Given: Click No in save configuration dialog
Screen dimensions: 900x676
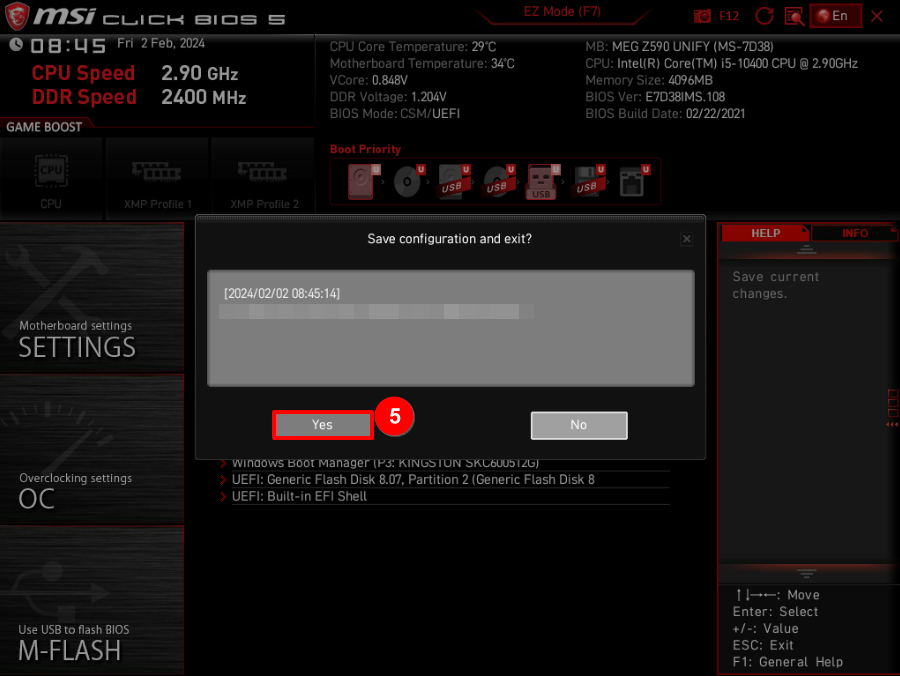Looking at the screenshot, I should coord(579,425).
